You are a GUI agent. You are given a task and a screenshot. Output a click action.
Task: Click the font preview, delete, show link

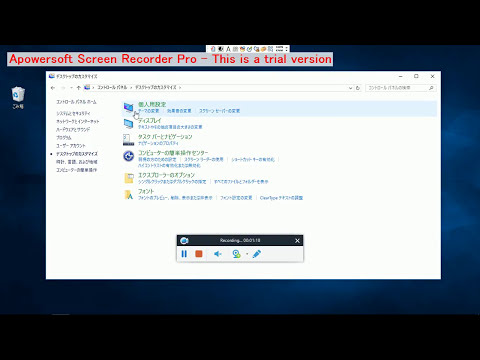(x=175, y=198)
